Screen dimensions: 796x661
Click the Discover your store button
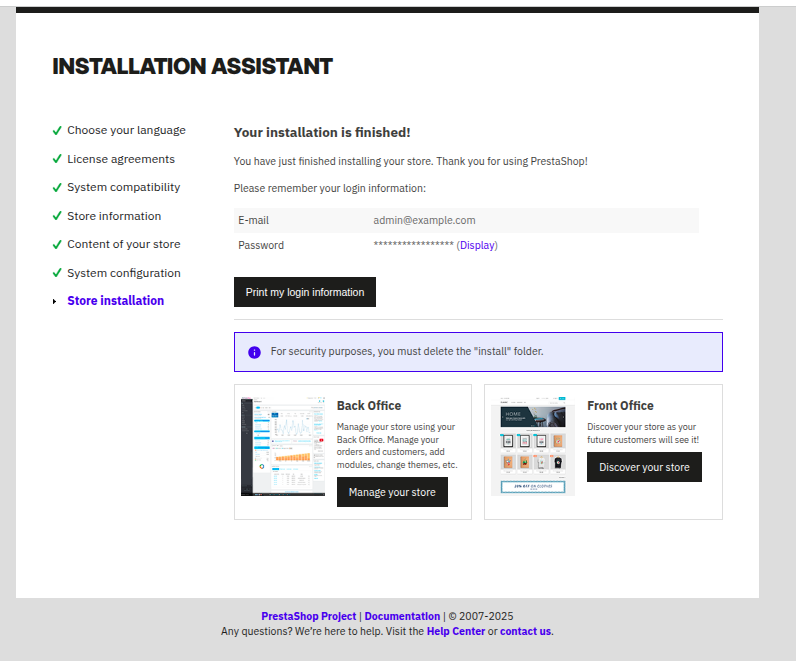coord(644,467)
